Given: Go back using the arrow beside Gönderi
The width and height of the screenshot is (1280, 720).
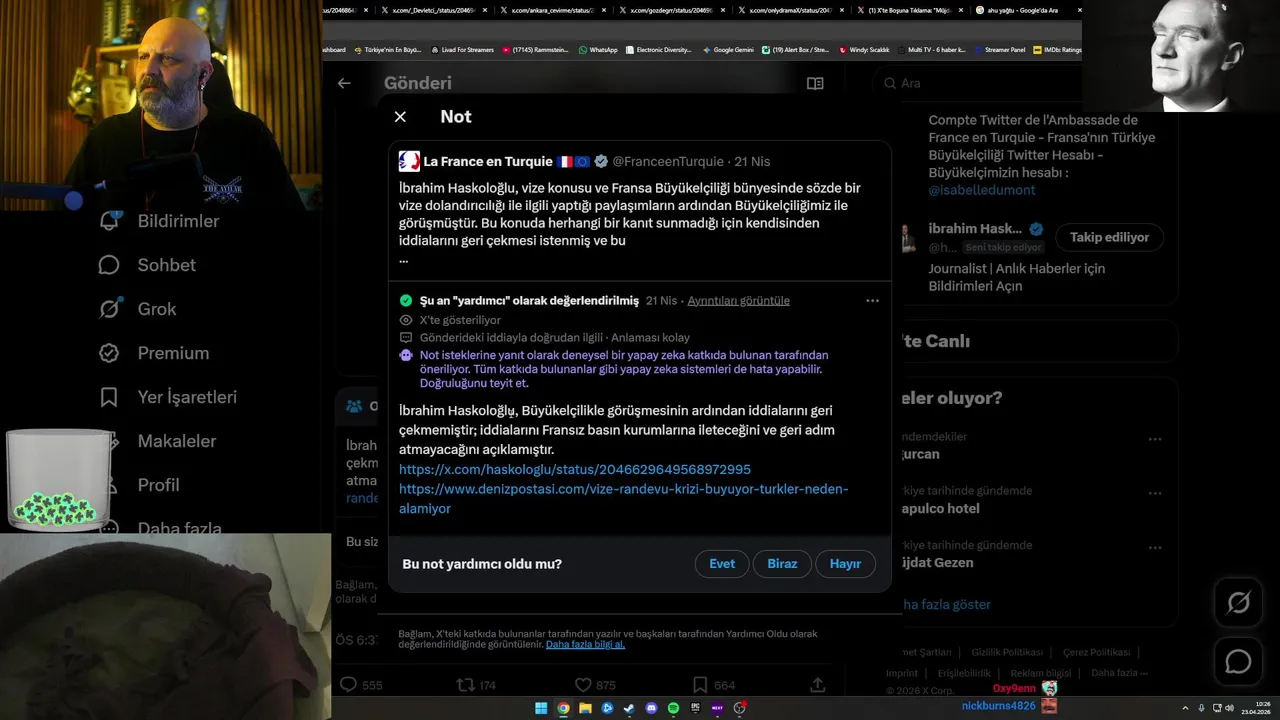Looking at the screenshot, I should (344, 83).
